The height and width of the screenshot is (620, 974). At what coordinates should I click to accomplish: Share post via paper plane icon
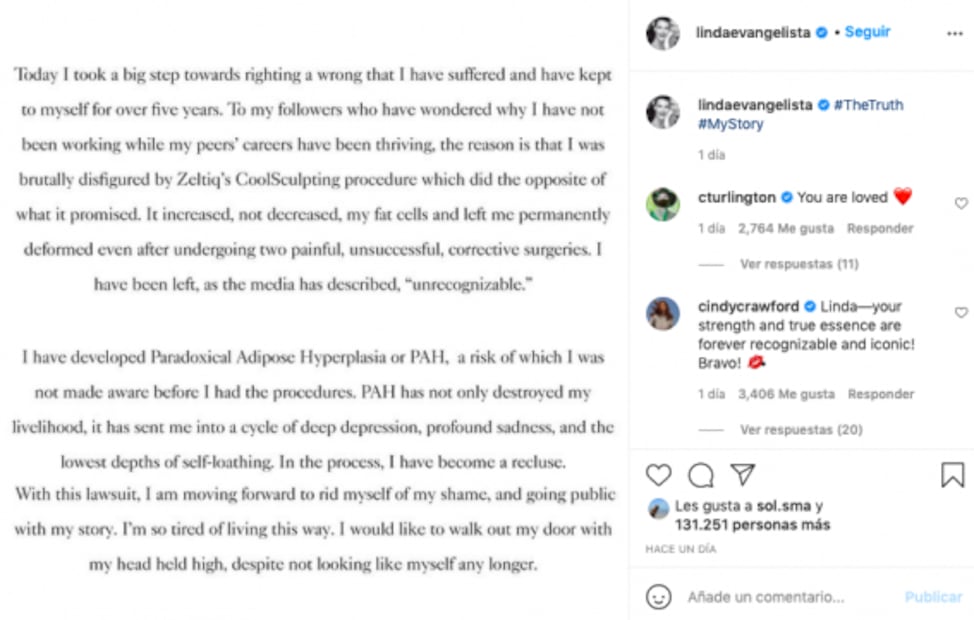pyautogui.click(x=742, y=474)
